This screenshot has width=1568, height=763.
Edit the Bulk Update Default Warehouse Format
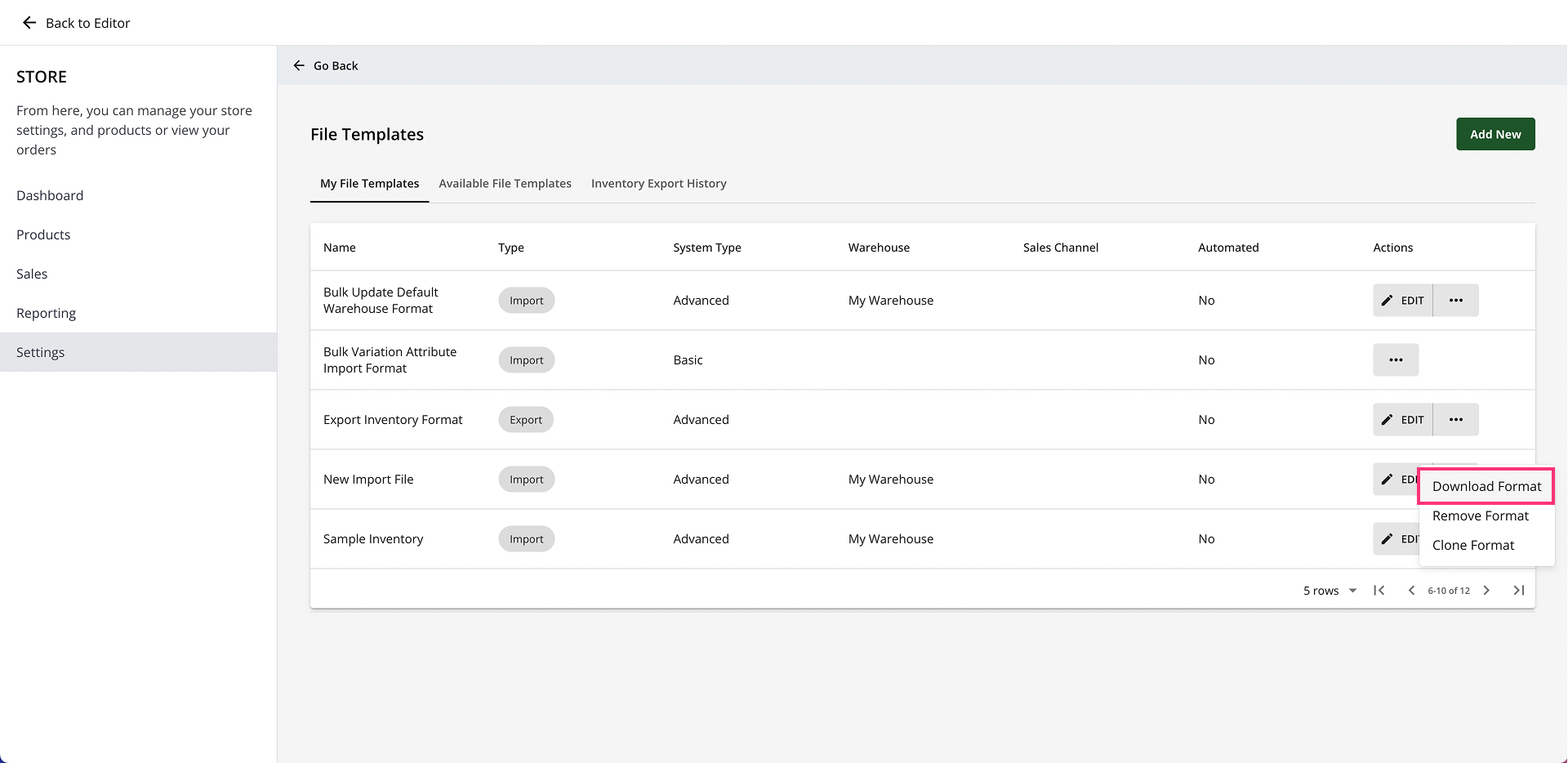[x=1403, y=301]
